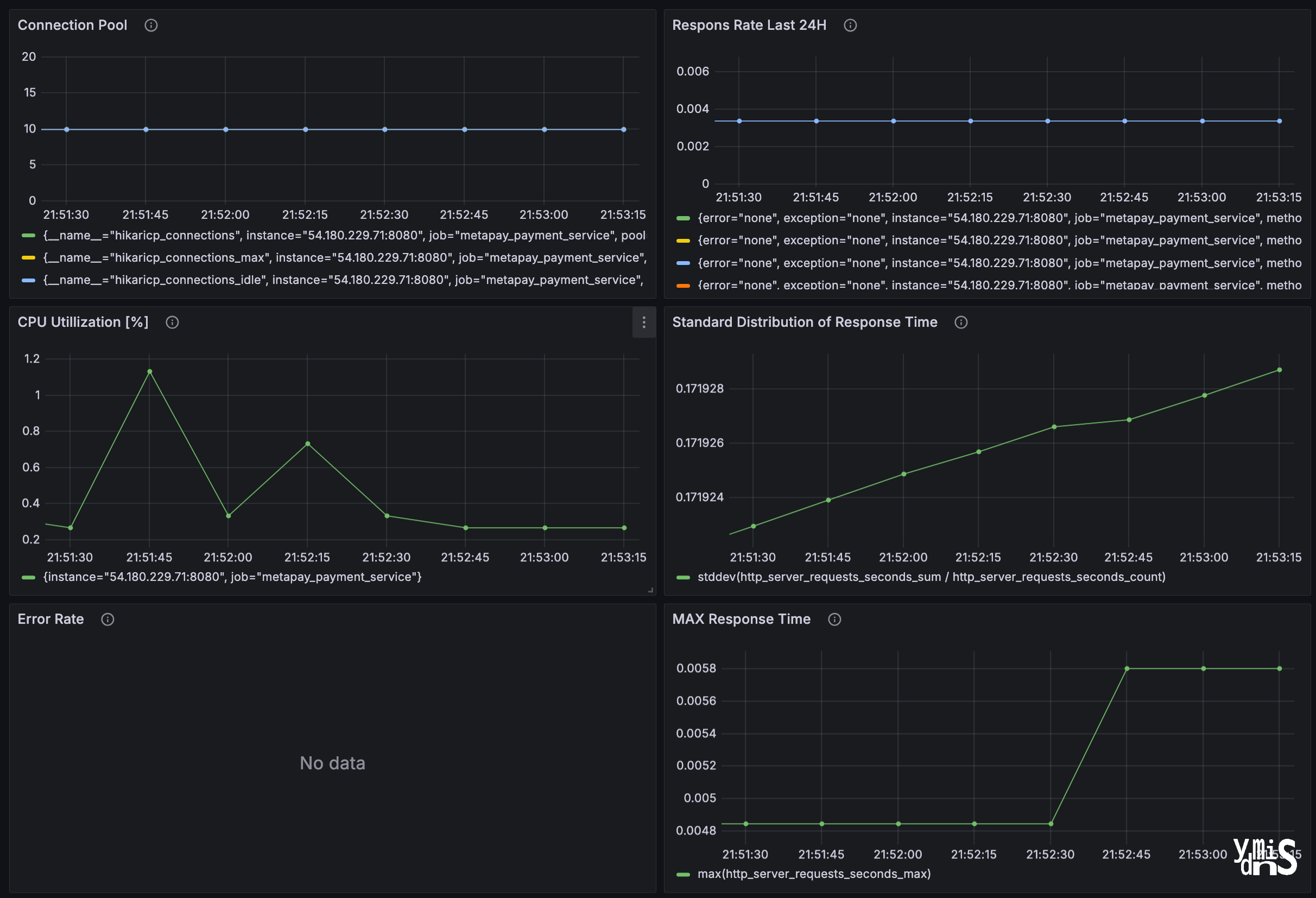Click Error Rate info icon

[x=107, y=619]
